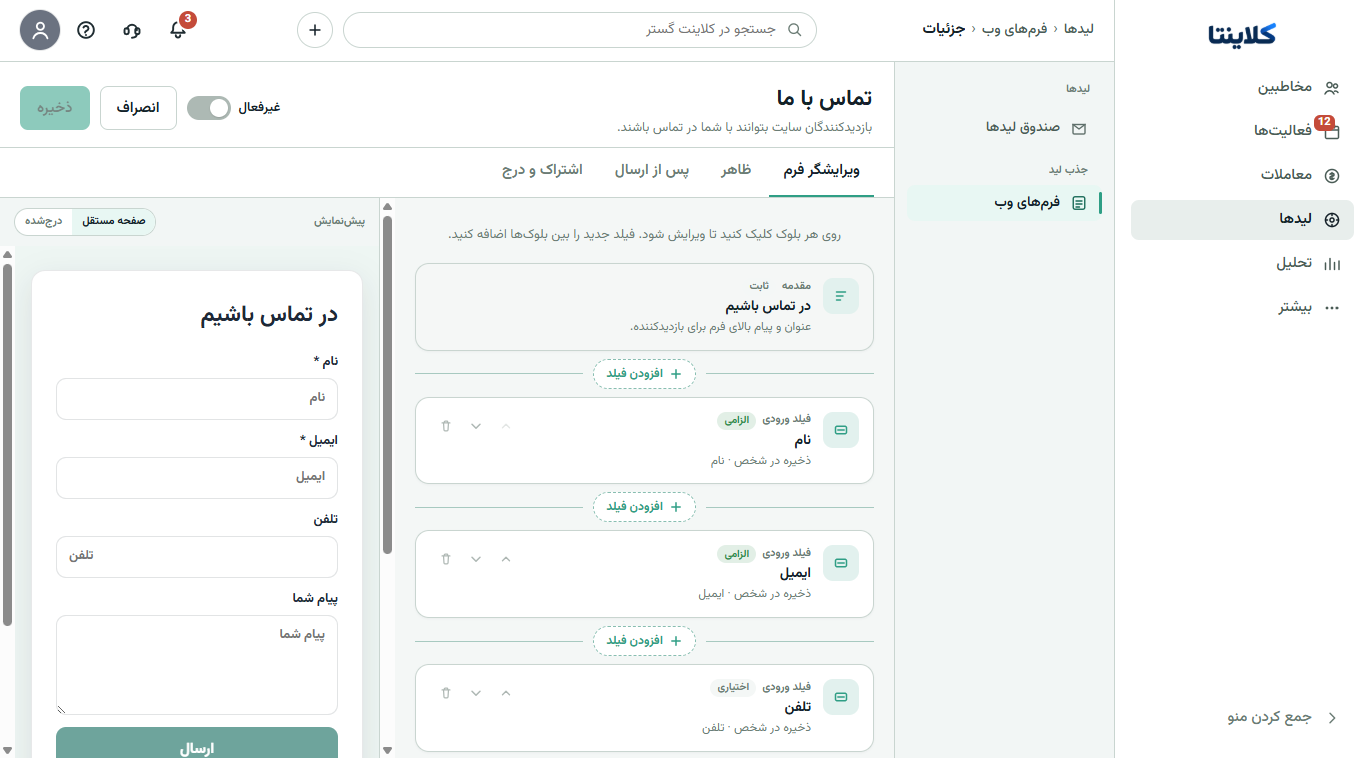Open notifications bell with 3 badge

tap(178, 30)
